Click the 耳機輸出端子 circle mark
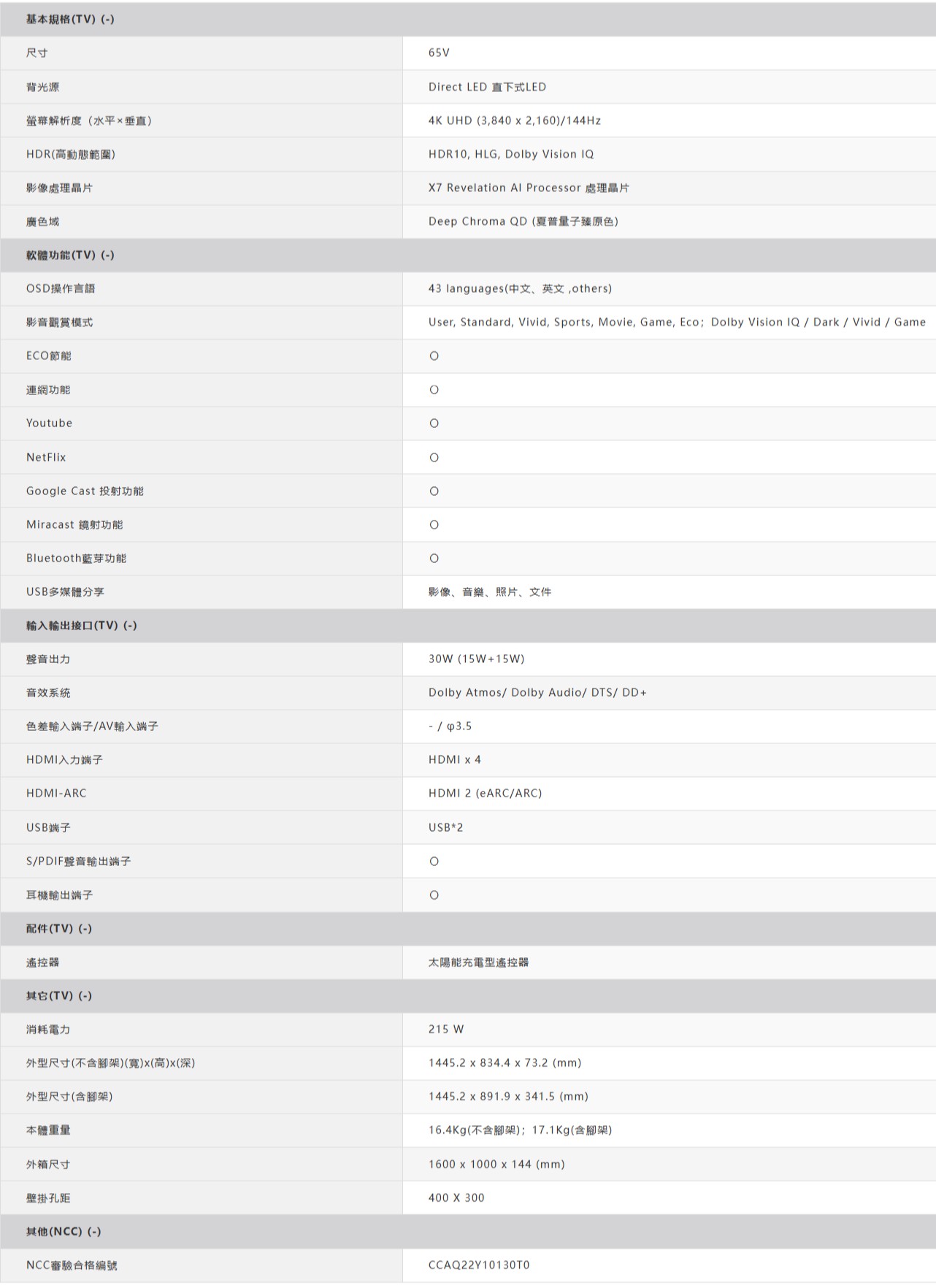The image size is (936, 1288). point(434,894)
